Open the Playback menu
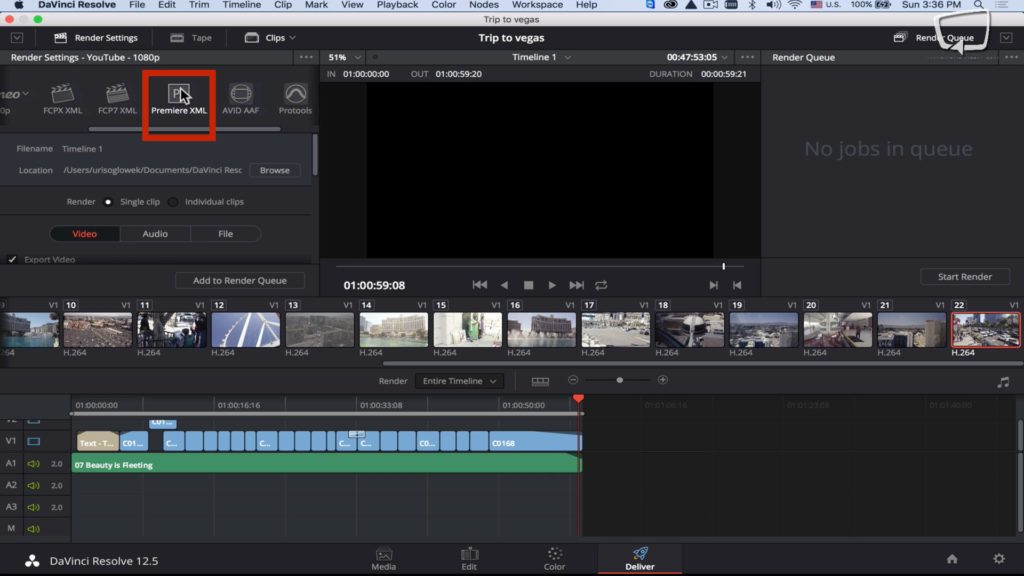 [397, 5]
